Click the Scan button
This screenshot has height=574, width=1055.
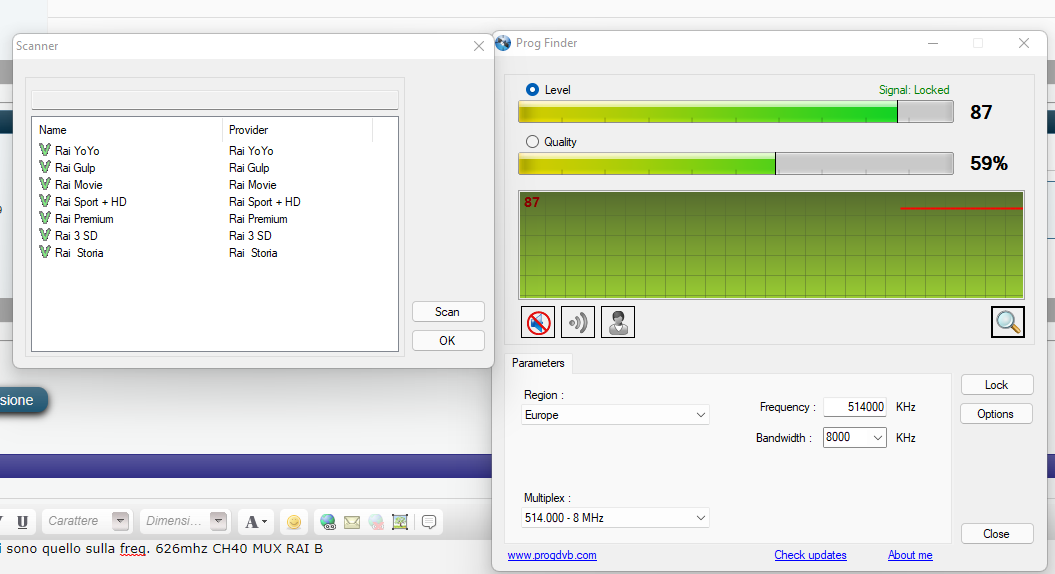pyautogui.click(x=447, y=312)
